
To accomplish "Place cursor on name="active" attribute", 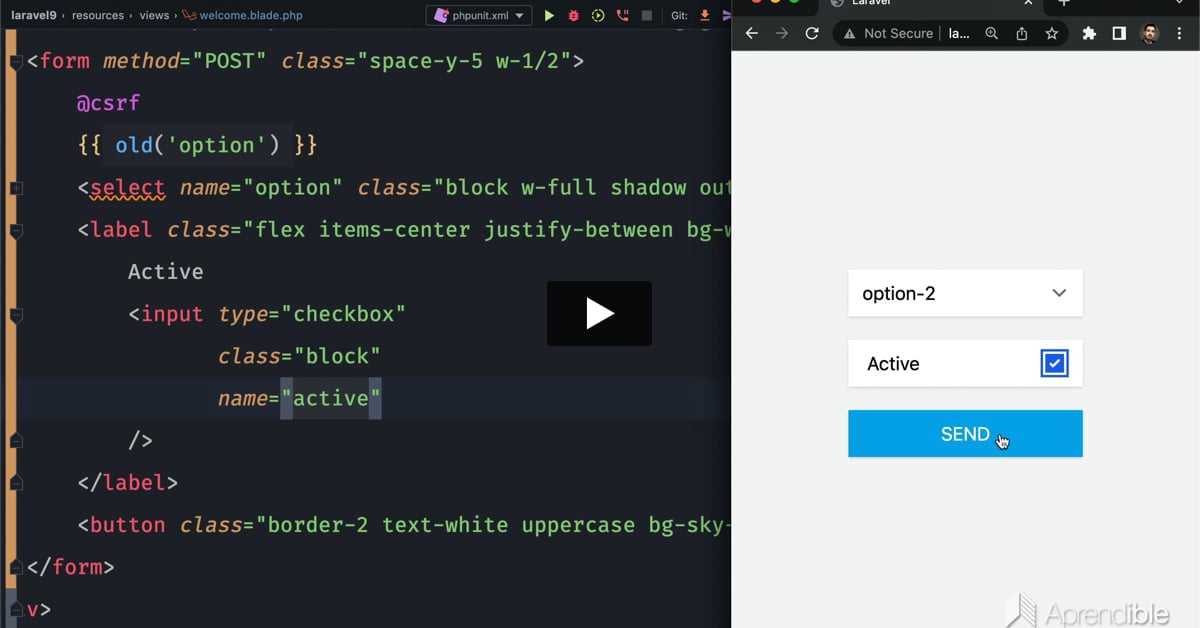I will point(300,398).
